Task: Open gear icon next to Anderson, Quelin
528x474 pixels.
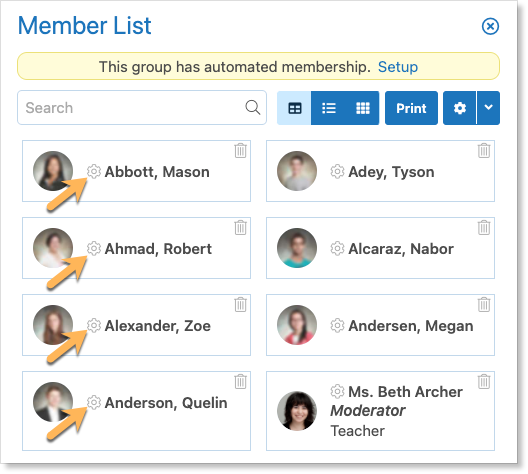Action: (94, 402)
